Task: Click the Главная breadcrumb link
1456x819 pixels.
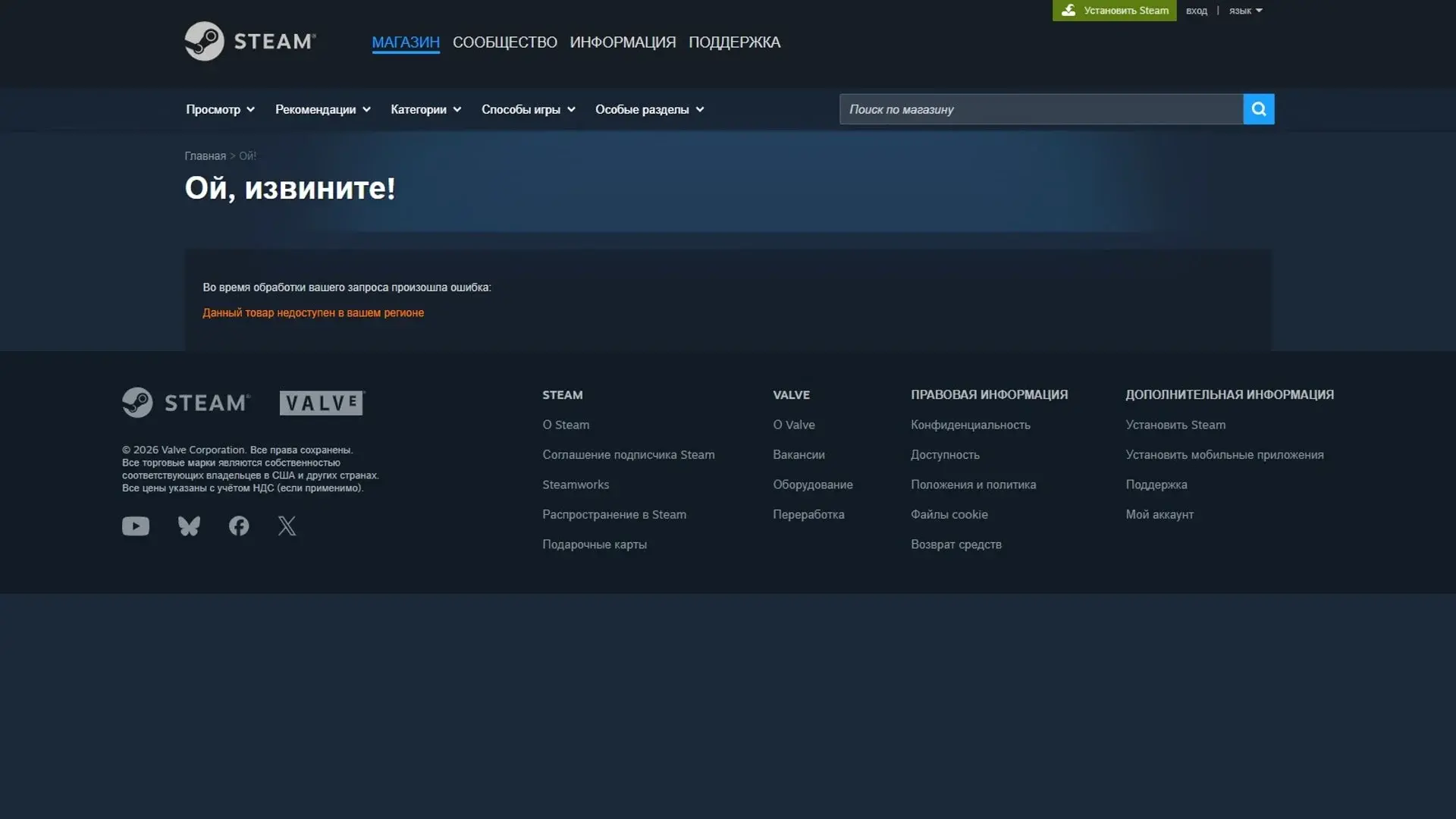Action: (205, 155)
